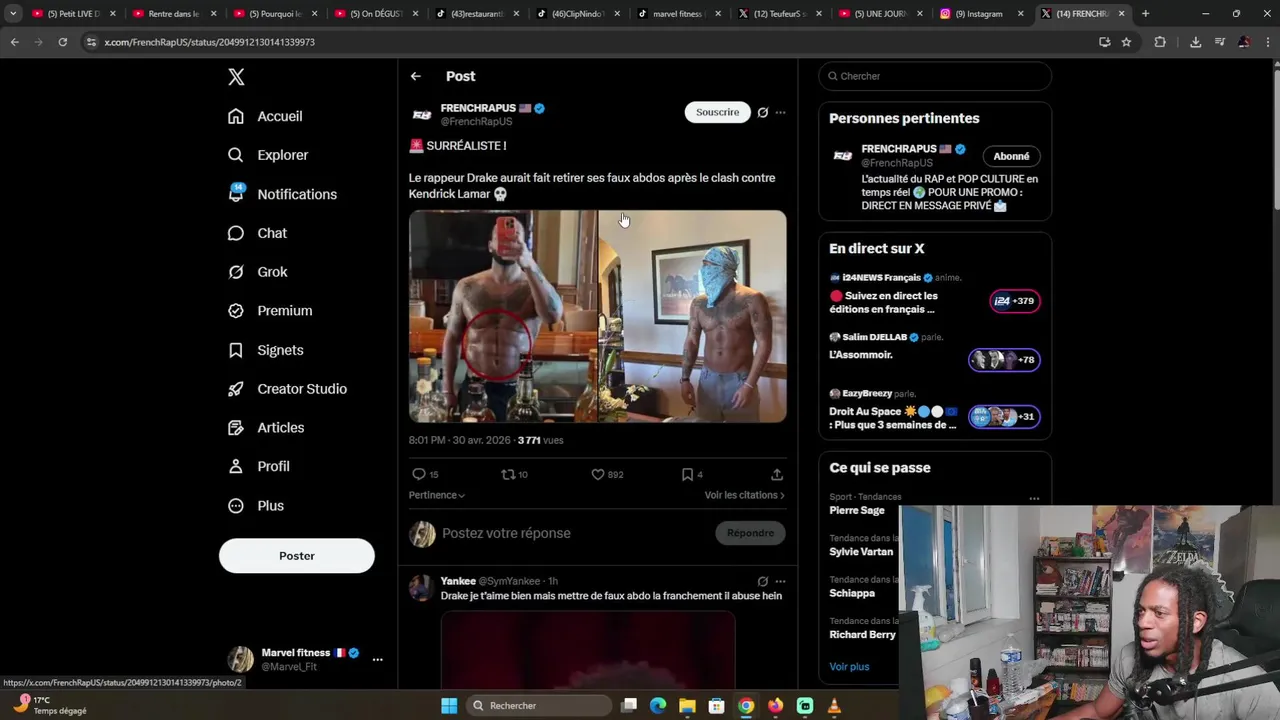Open EazyBreezy Droit Au Space
Screen dimensions: 1280x720
point(935,410)
